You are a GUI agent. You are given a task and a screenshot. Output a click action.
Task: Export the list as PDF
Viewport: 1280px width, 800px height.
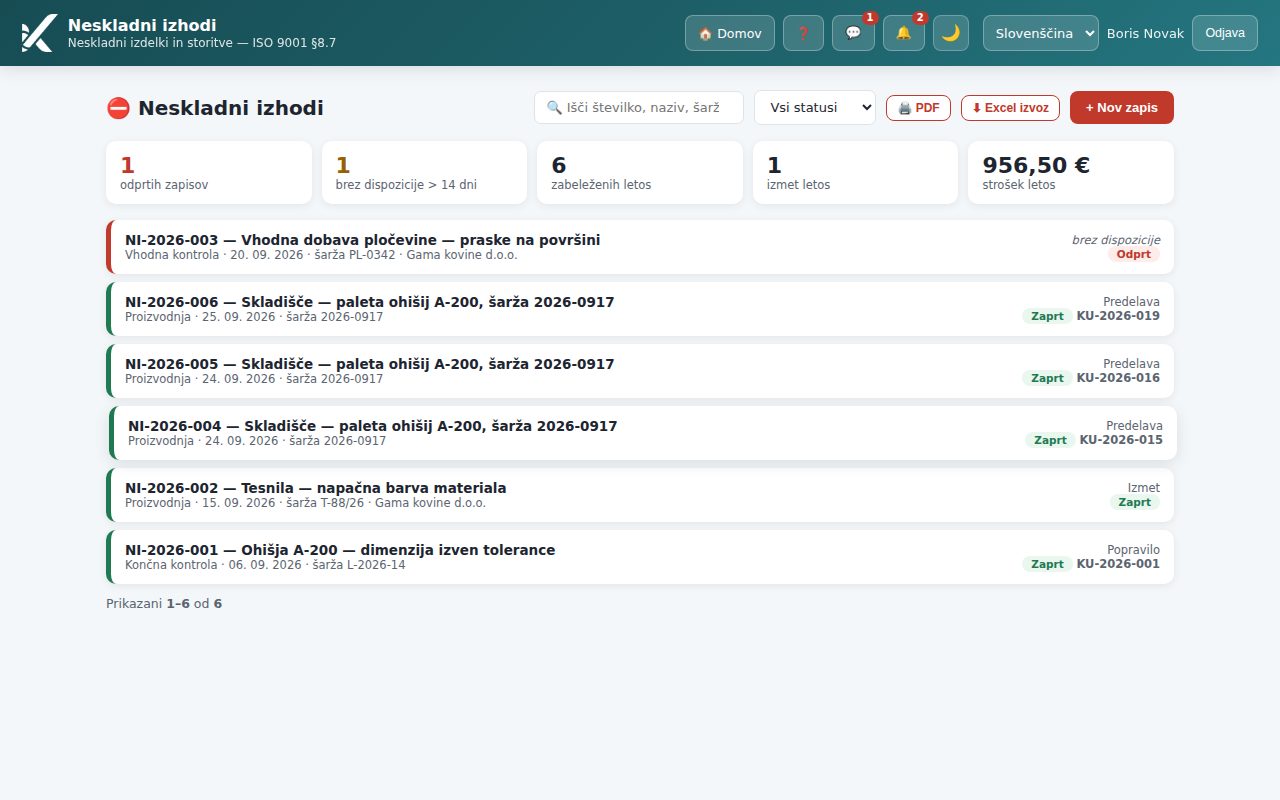coord(918,108)
